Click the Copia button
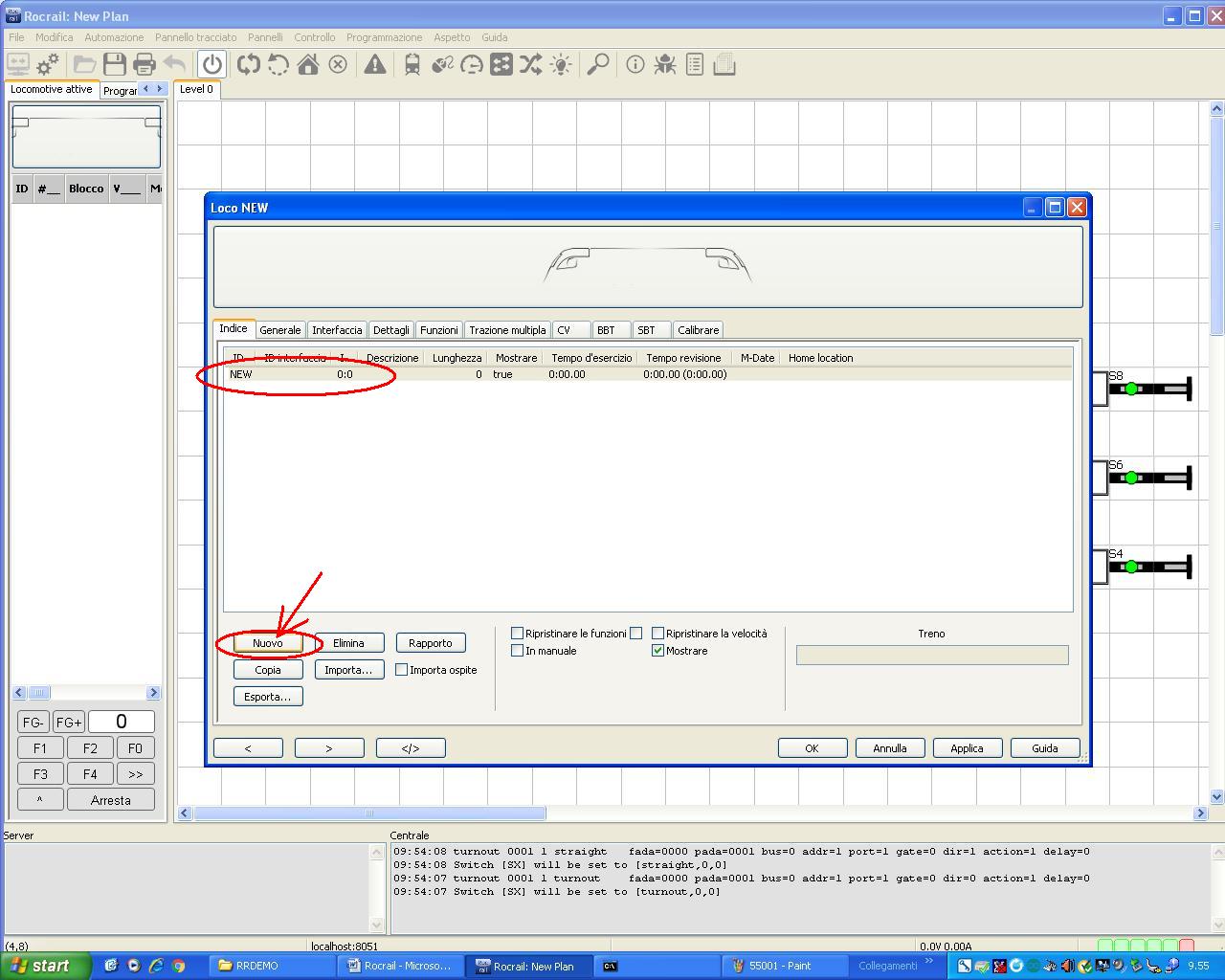 pos(268,670)
